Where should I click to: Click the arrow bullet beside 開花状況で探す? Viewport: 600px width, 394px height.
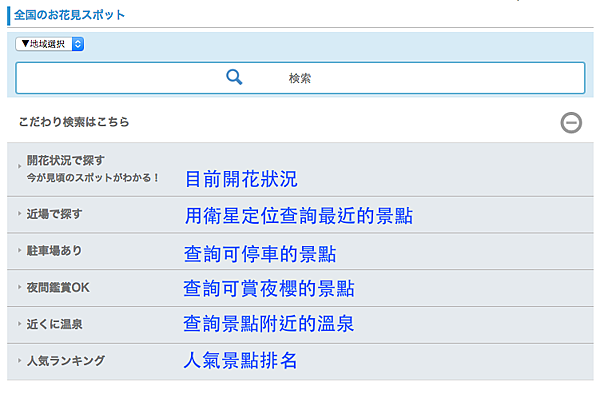click(x=19, y=166)
